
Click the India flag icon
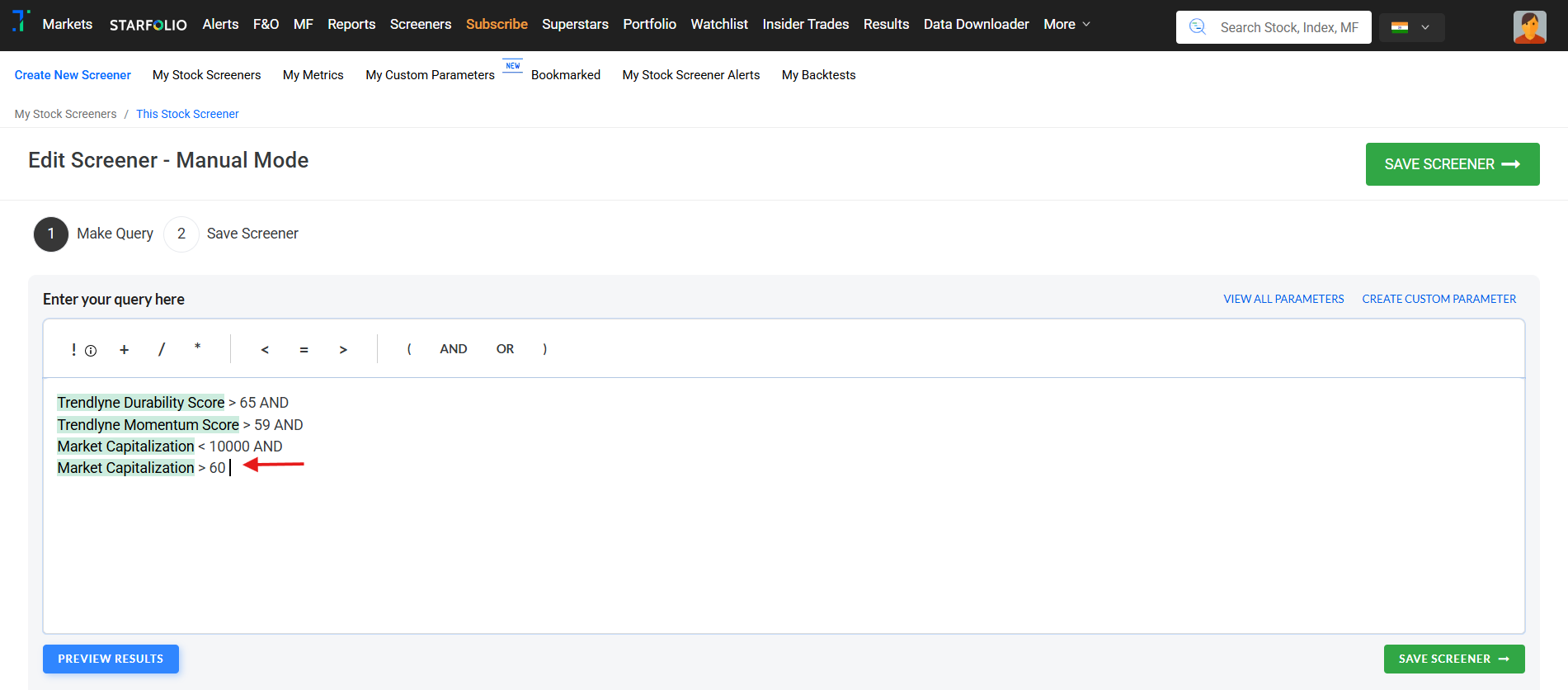pos(1400,27)
